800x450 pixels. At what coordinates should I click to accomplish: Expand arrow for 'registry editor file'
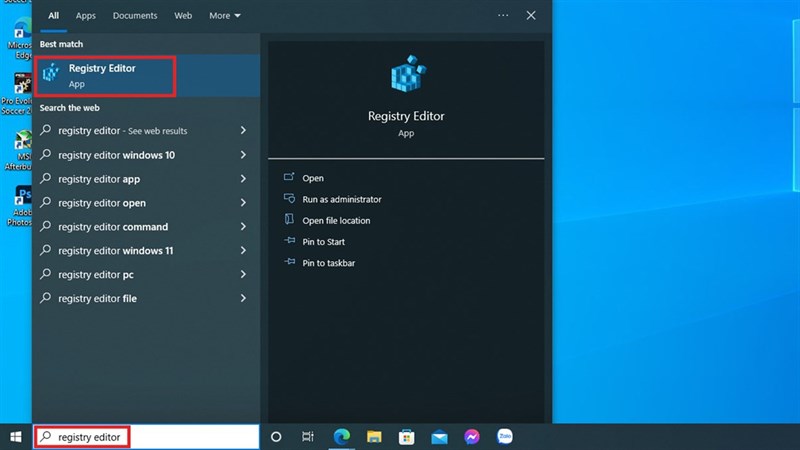[x=243, y=298]
